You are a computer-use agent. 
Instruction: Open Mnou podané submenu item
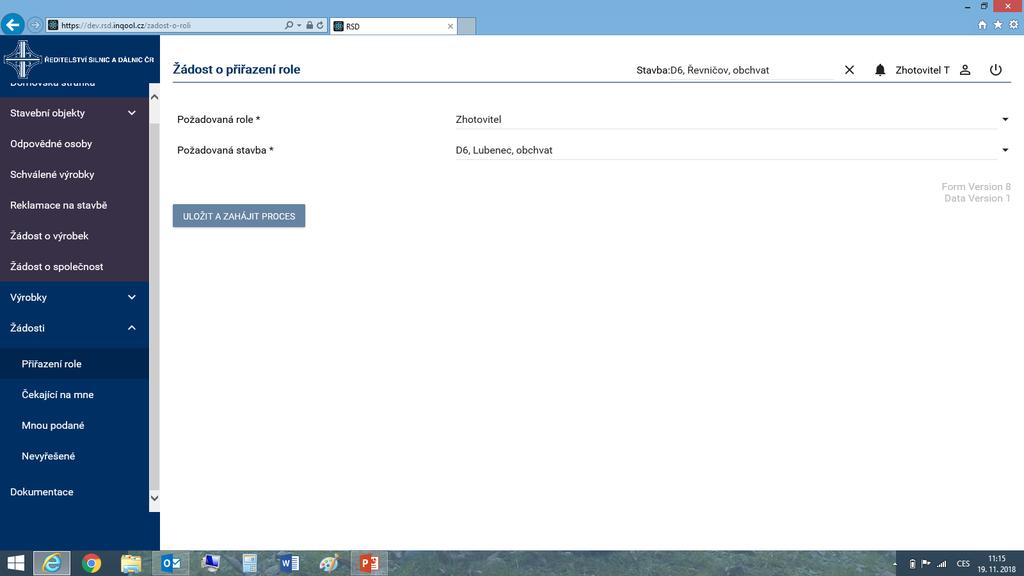click(x=74, y=425)
